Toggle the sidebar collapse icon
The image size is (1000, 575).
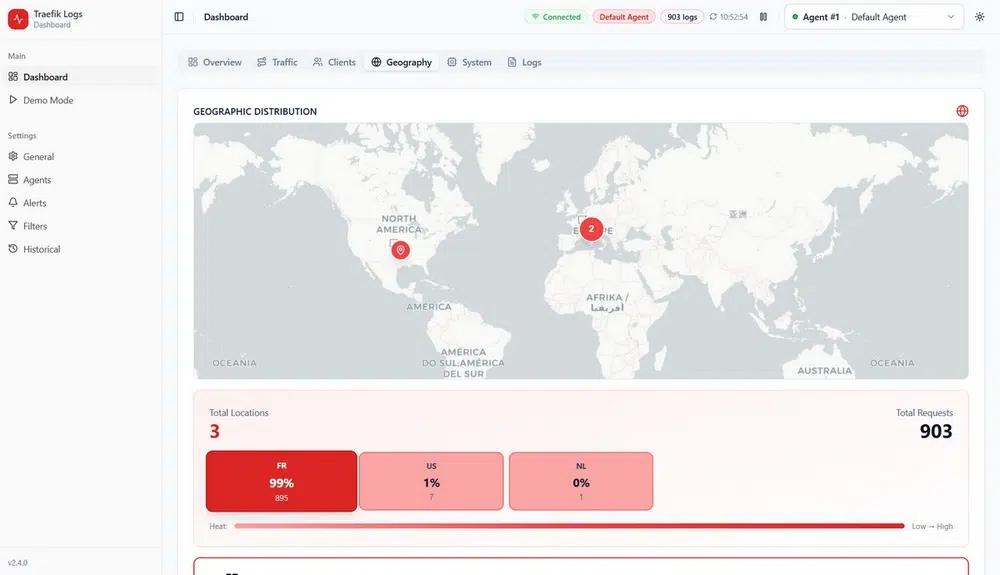[179, 17]
